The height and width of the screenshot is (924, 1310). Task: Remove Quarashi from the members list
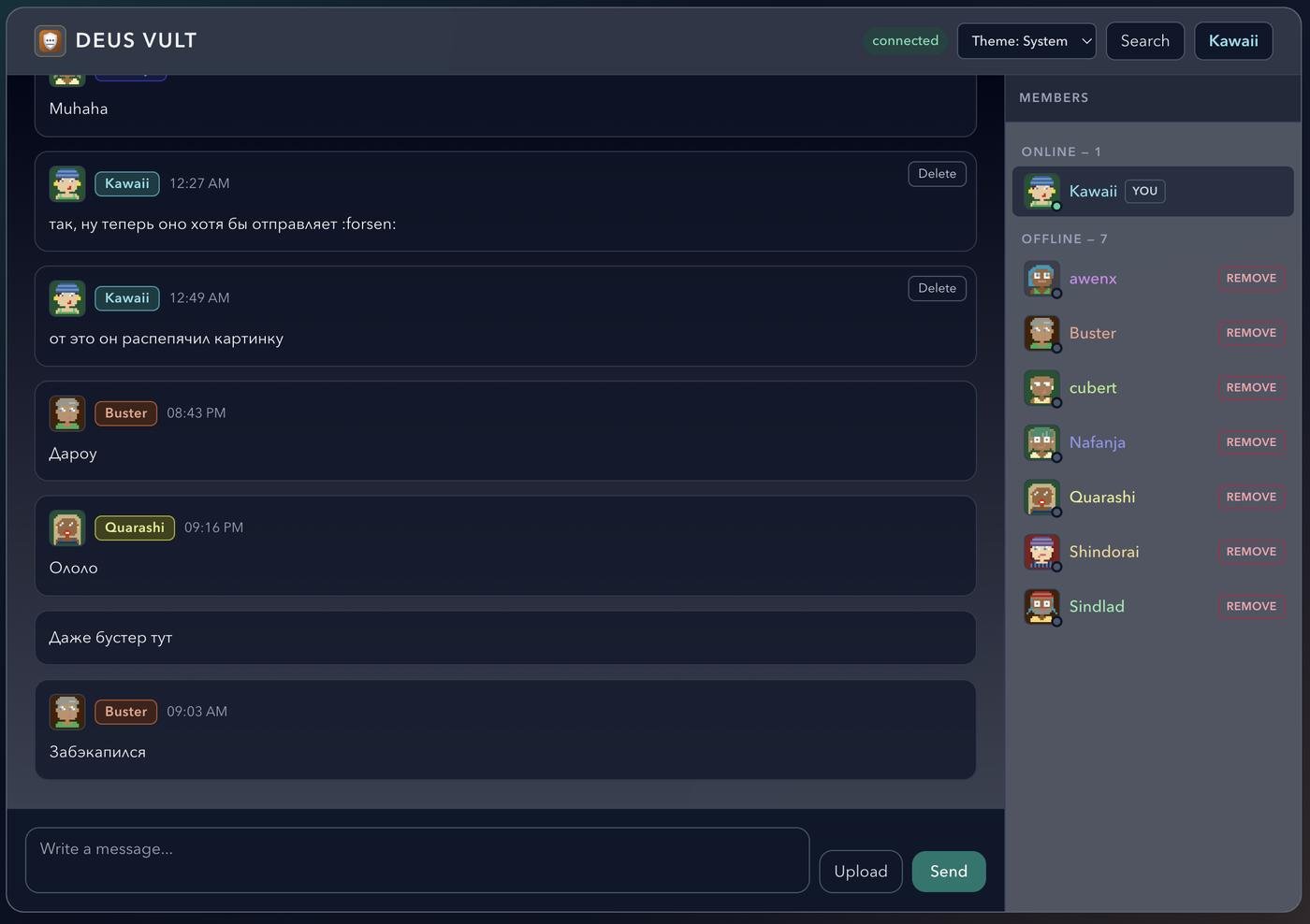pyautogui.click(x=1251, y=498)
